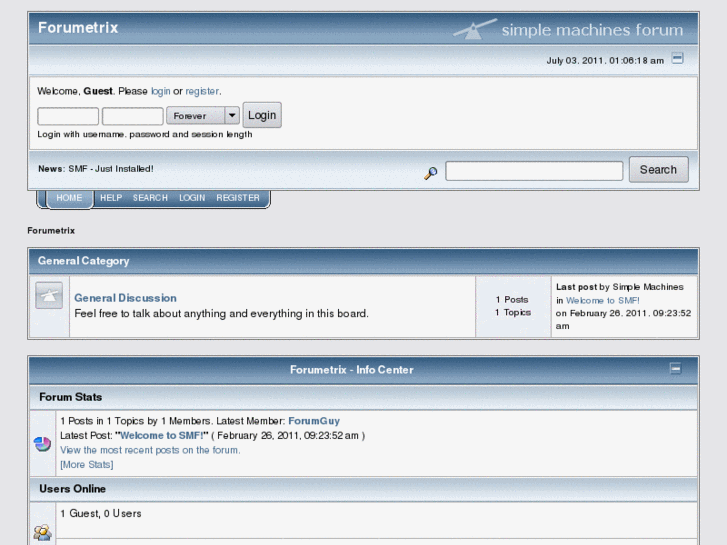Image resolution: width=727 pixels, height=545 pixels.
Task: Click the Forumetrix breadcrumb link
Action: pos(51,231)
